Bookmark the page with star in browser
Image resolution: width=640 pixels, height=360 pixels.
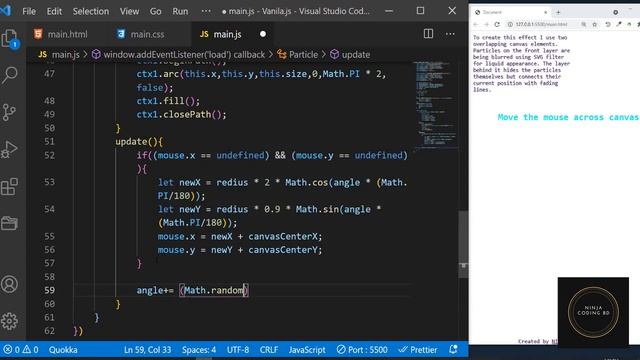(x=595, y=24)
